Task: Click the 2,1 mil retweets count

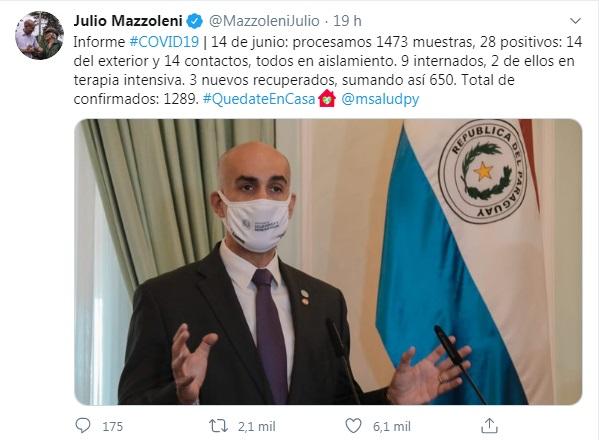Action: click(x=256, y=426)
